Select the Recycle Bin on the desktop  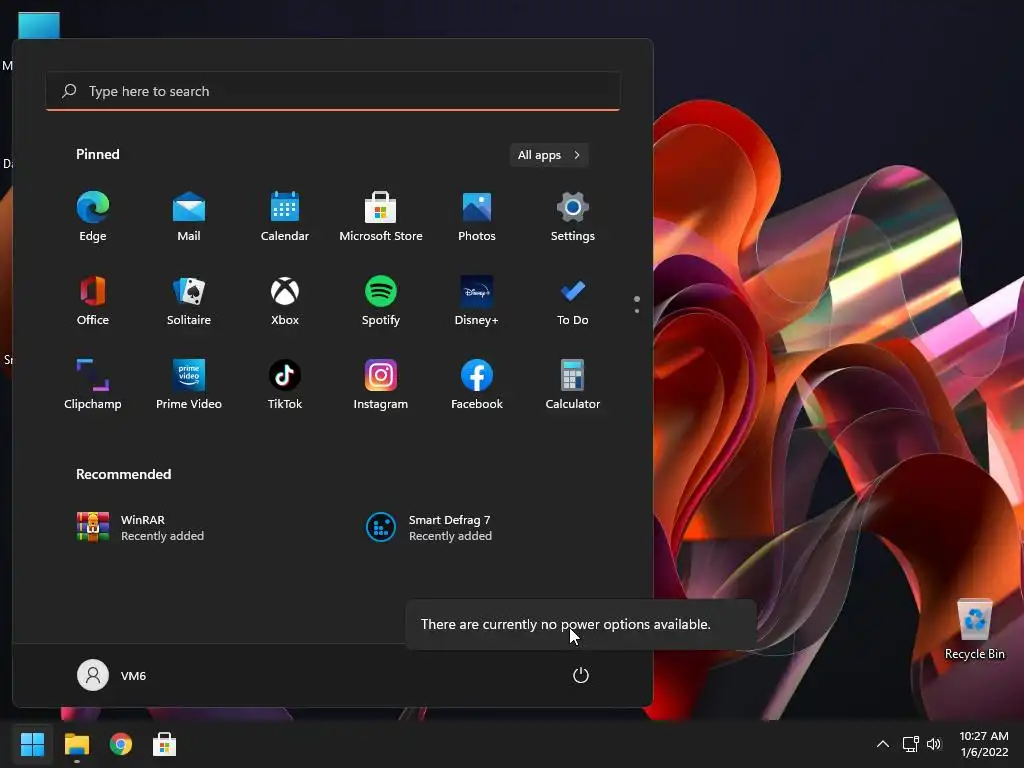click(974, 630)
